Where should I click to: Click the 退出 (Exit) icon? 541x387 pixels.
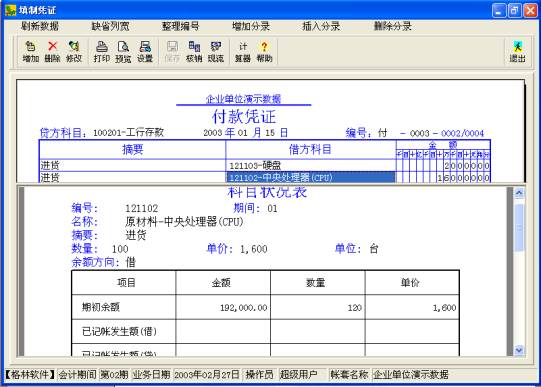click(518, 51)
